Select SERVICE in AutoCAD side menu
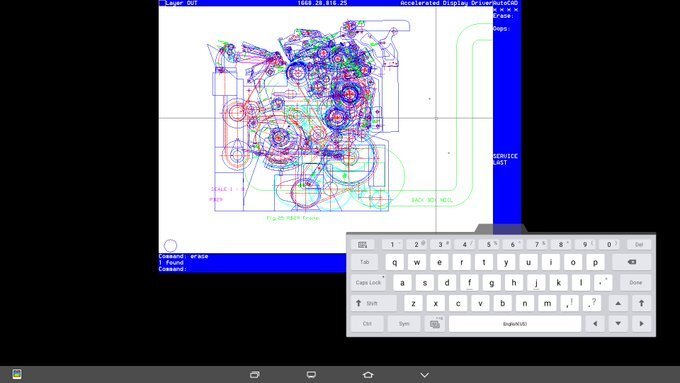The image size is (680, 383). click(x=505, y=156)
